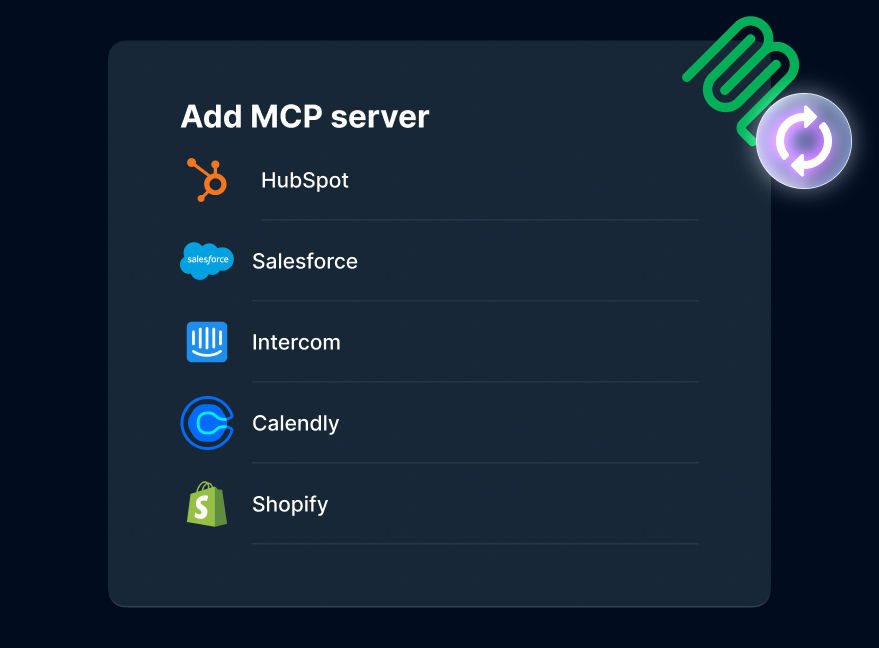This screenshot has height=648, width=879.
Task: Choose the Intercom server name
Action: 296,343
